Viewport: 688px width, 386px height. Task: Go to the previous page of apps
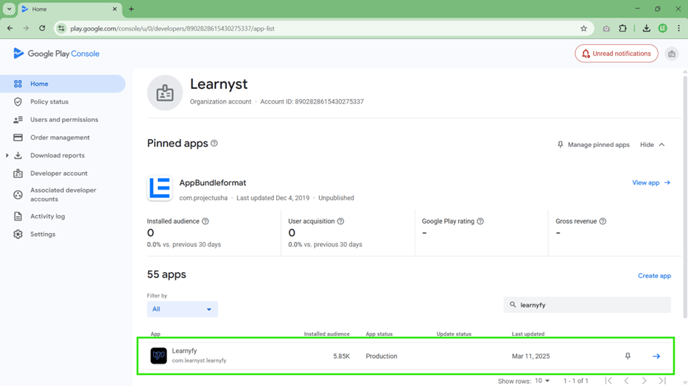(x=626, y=381)
